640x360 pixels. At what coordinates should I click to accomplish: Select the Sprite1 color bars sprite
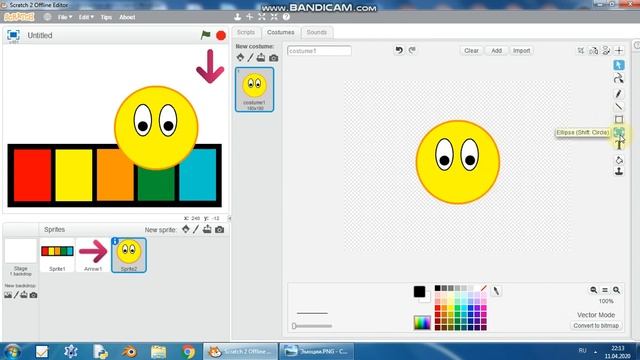tap(57, 255)
